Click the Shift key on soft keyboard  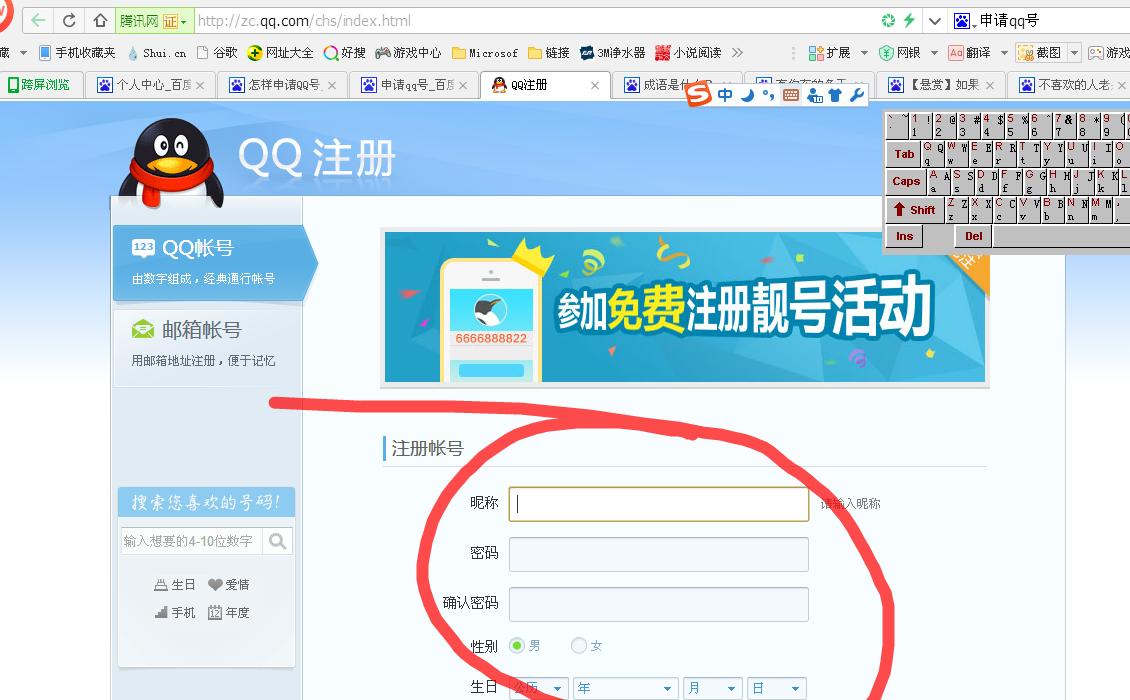pos(915,210)
